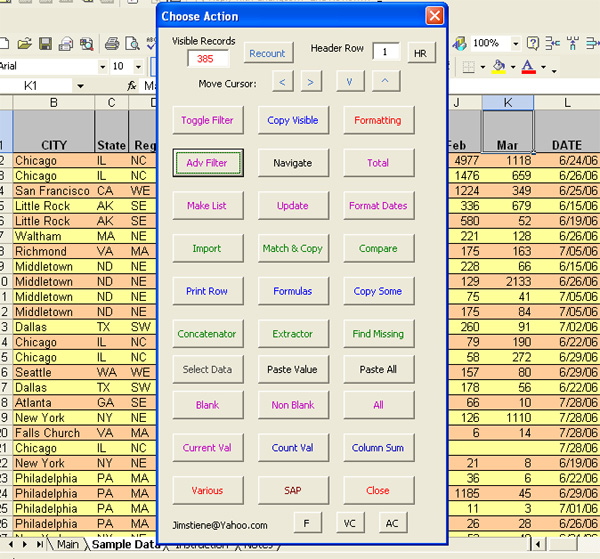600x559 pixels.
Task: Click the Print icon in toolbar
Action: (x=112, y=44)
